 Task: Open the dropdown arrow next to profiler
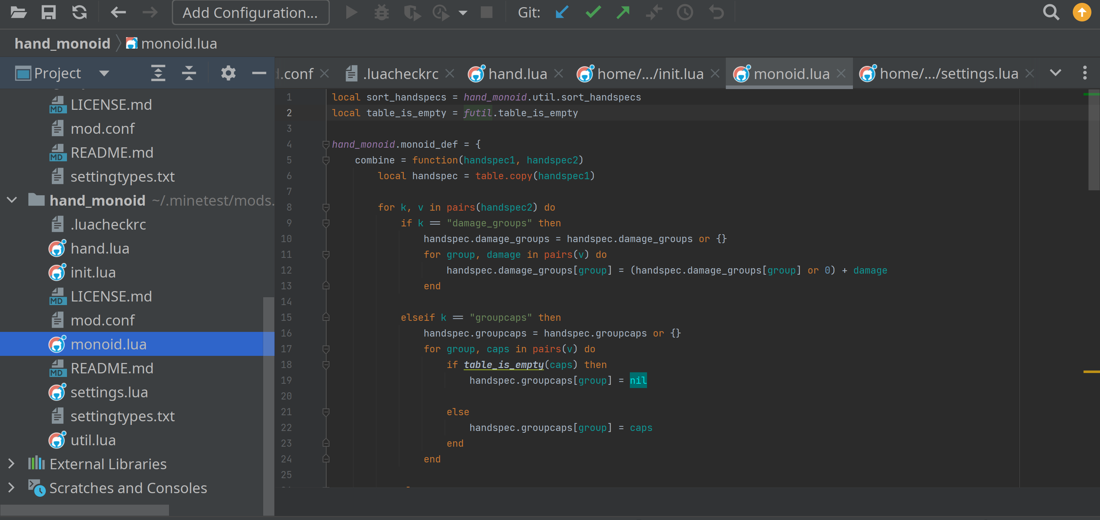pos(462,13)
